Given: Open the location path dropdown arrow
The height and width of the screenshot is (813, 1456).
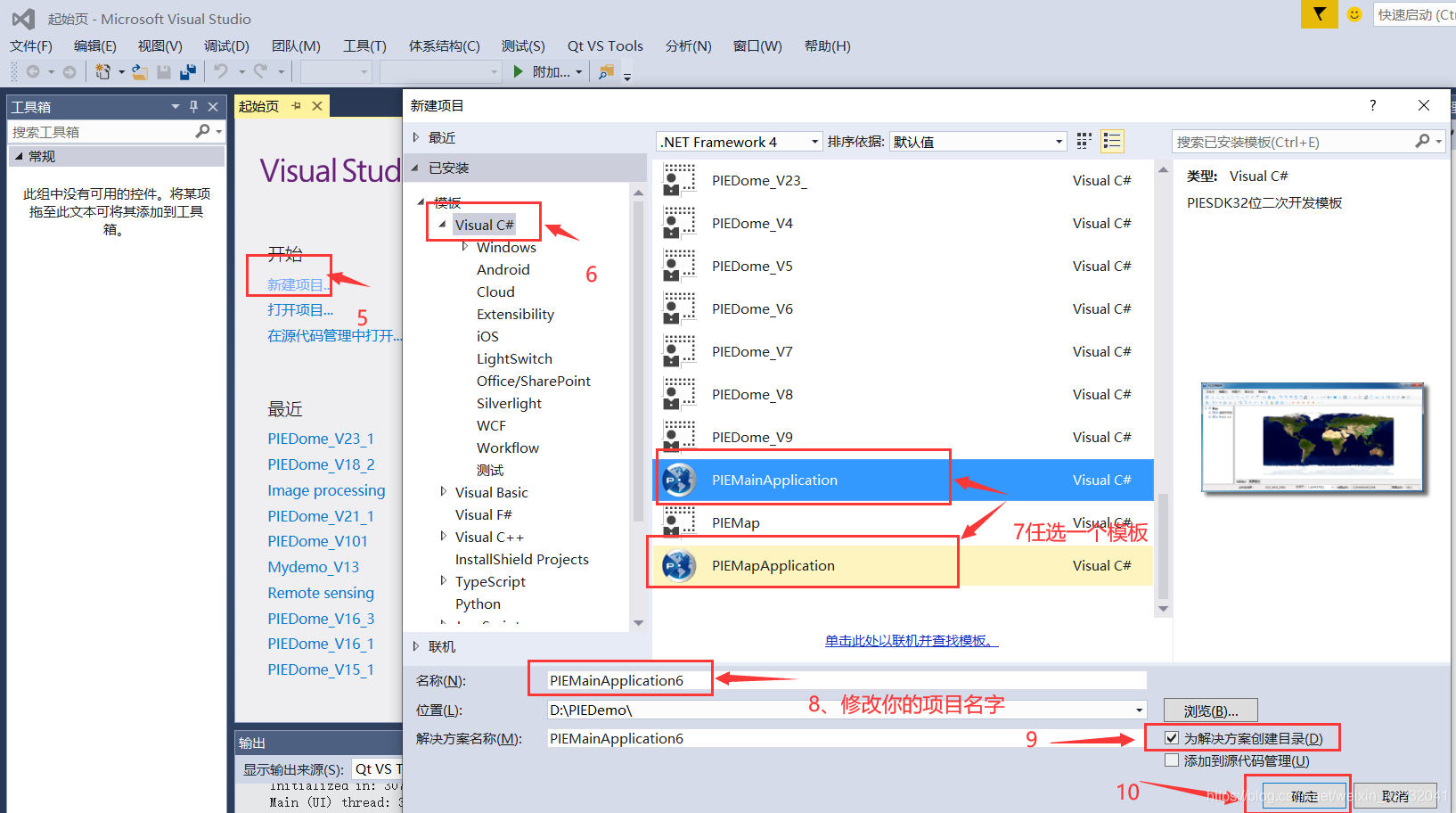Looking at the screenshot, I should pos(1139,710).
